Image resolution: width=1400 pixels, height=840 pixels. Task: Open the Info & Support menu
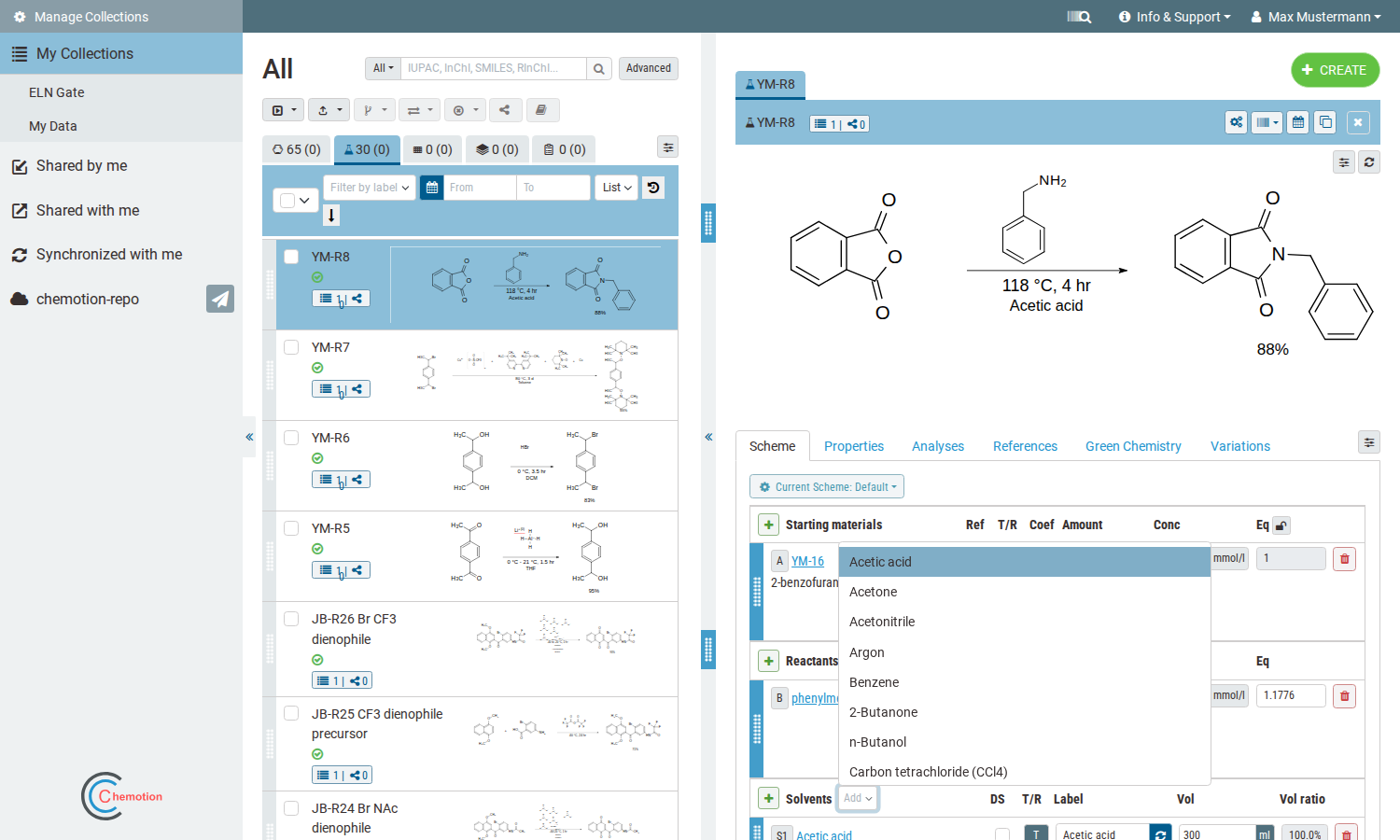pyautogui.click(x=1174, y=17)
